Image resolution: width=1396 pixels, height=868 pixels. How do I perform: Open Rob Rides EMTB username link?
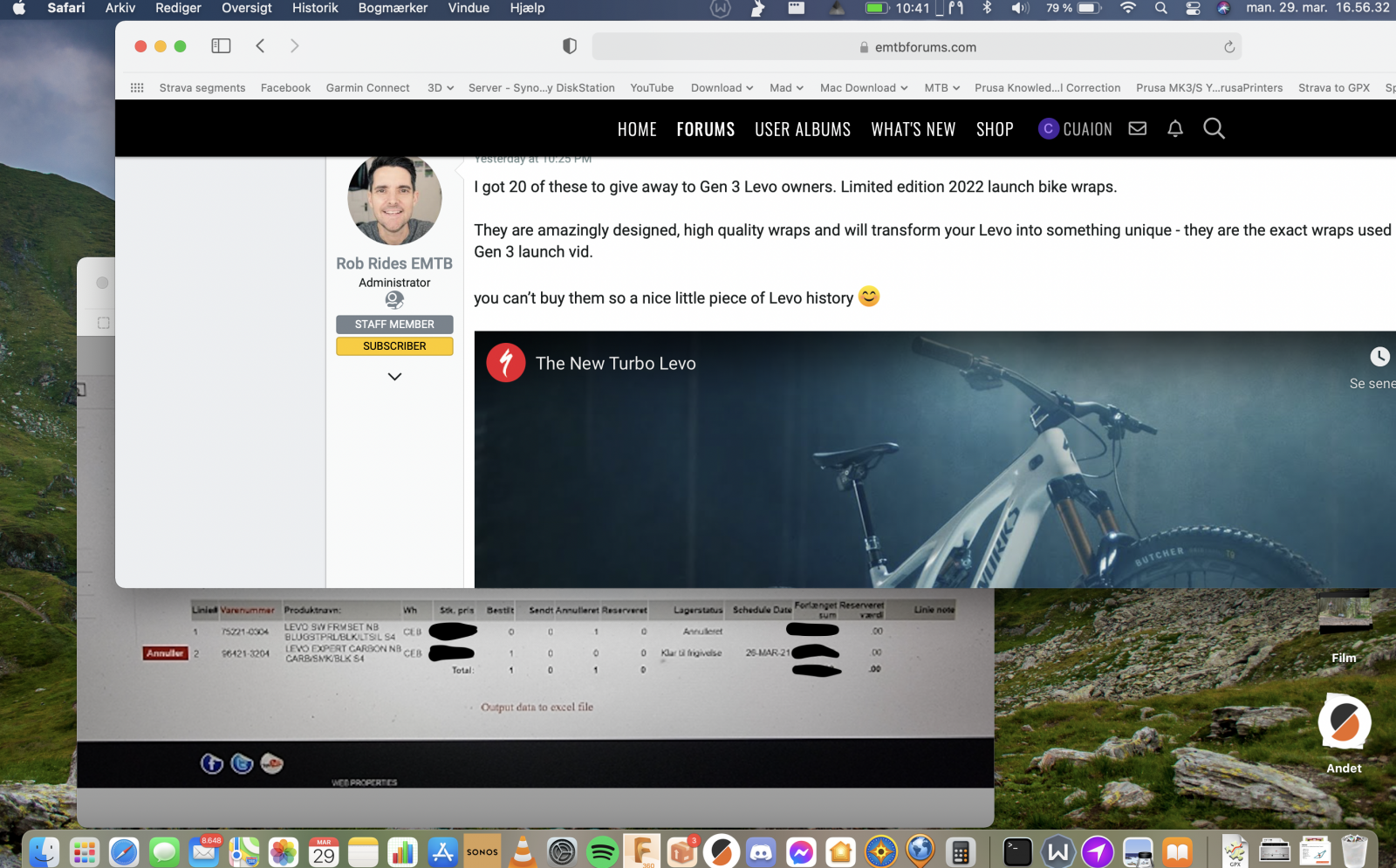tap(394, 263)
